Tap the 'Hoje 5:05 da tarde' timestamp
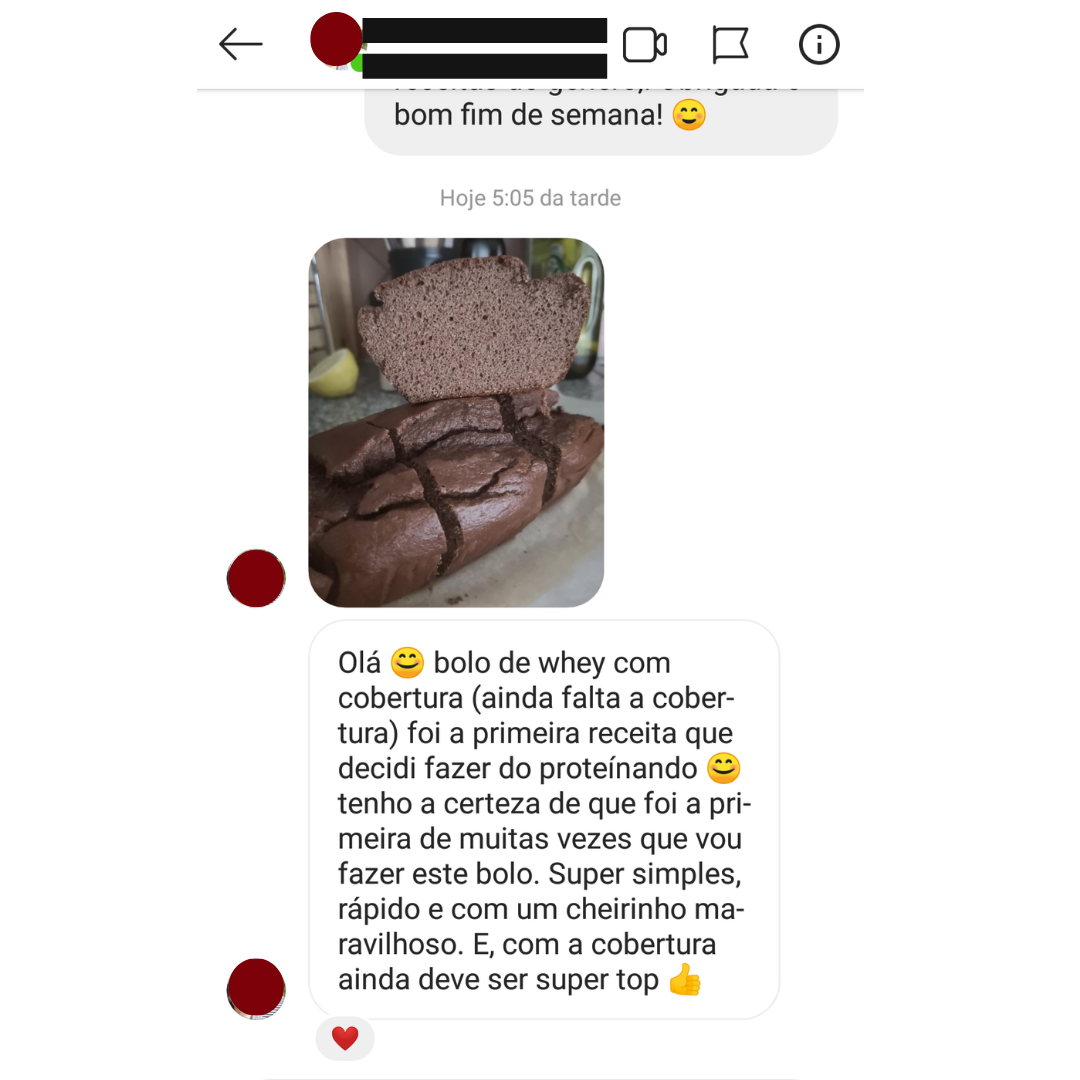This screenshot has width=1080, height=1080. (530, 198)
